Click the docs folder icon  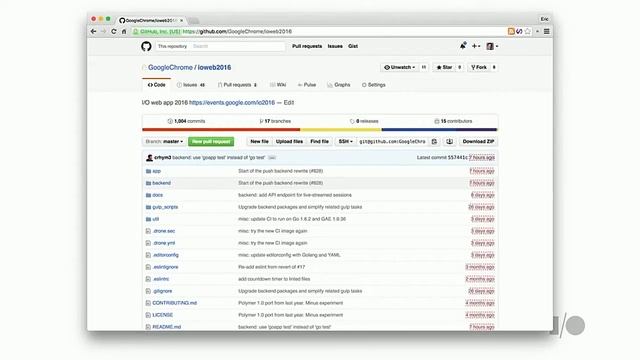[148, 195]
